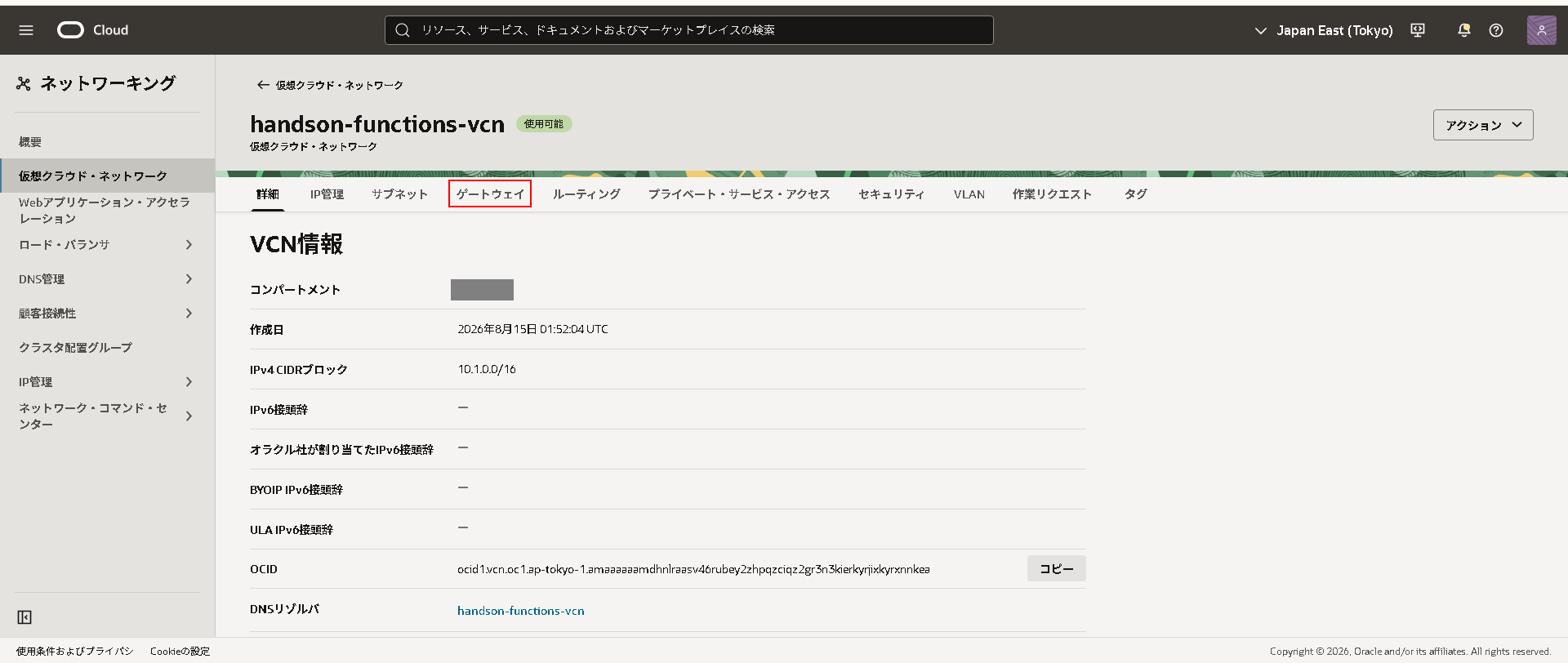Click the コンパートメント field label
Viewport: 1568px width, 663px height.
(295, 290)
